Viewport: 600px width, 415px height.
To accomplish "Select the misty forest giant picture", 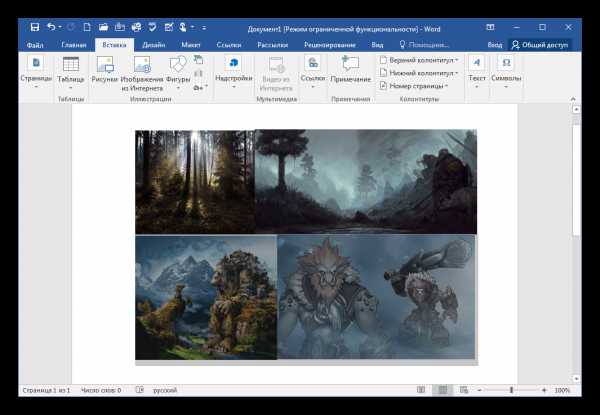I will [366, 182].
